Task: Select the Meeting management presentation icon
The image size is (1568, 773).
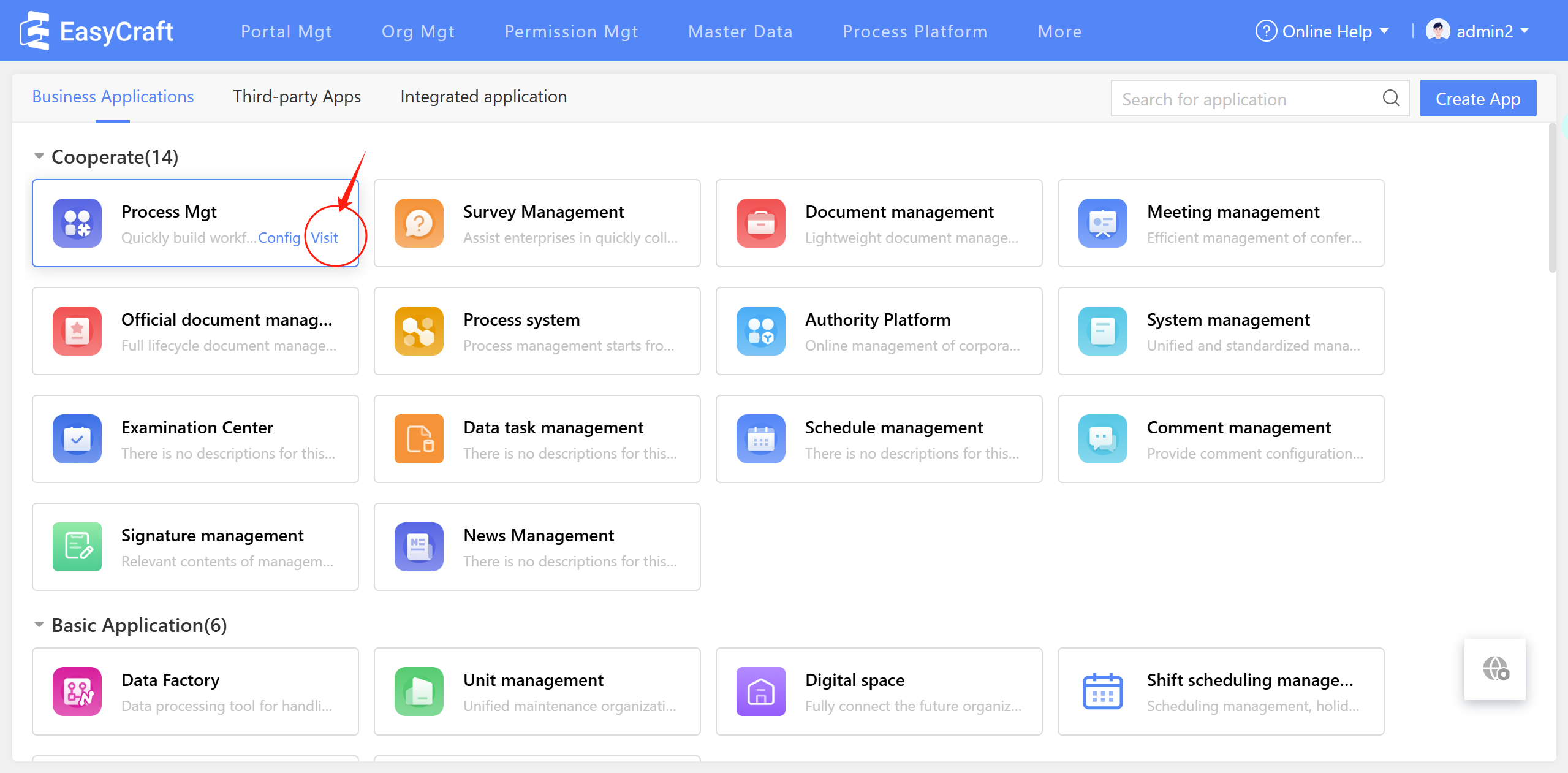Action: pyautogui.click(x=1103, y=223)
